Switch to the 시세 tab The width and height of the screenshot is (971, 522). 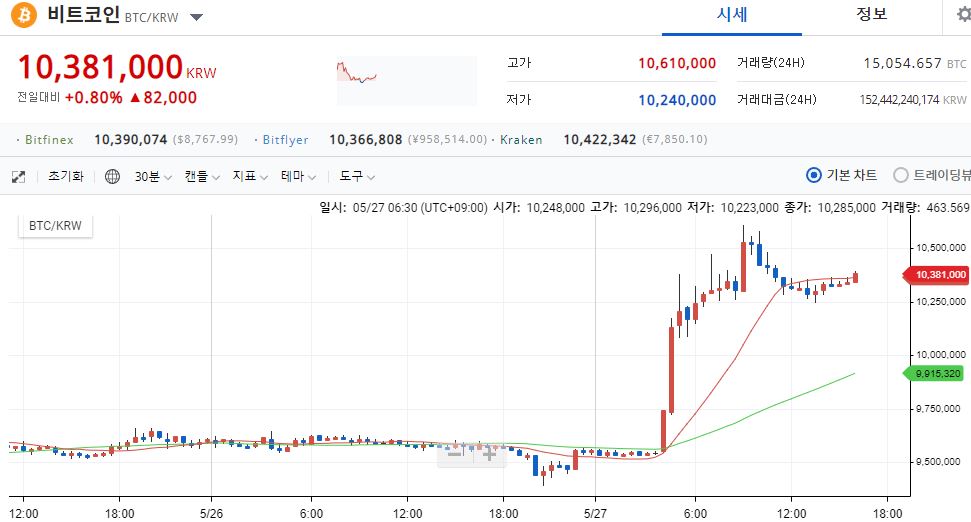pyautogui.click(x=732, y=14)
